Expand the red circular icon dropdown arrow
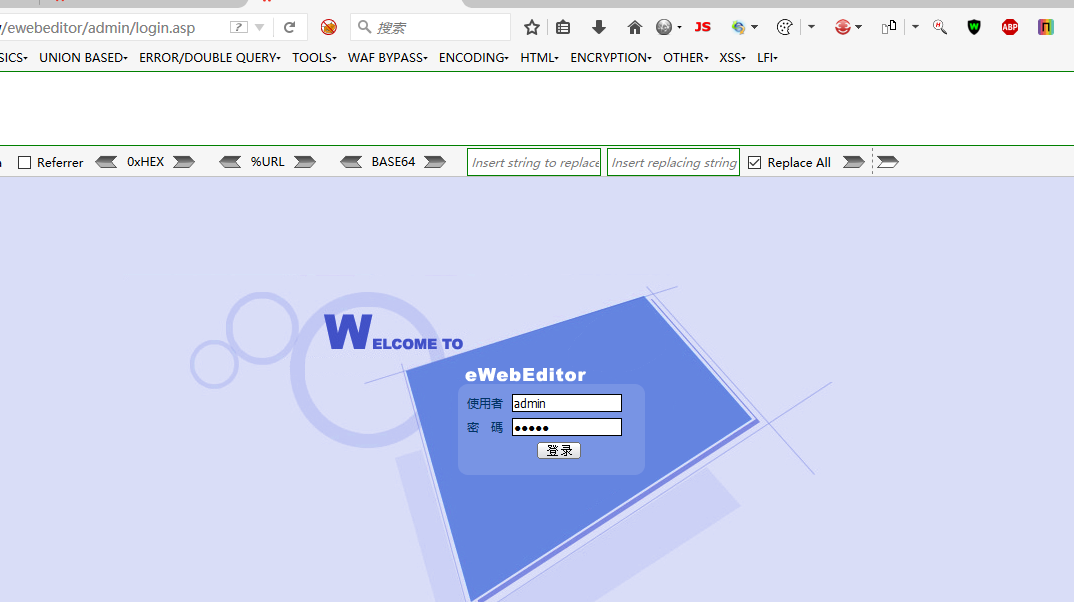The width and height of the screenshot is (1074, 602). coord(858,27)
